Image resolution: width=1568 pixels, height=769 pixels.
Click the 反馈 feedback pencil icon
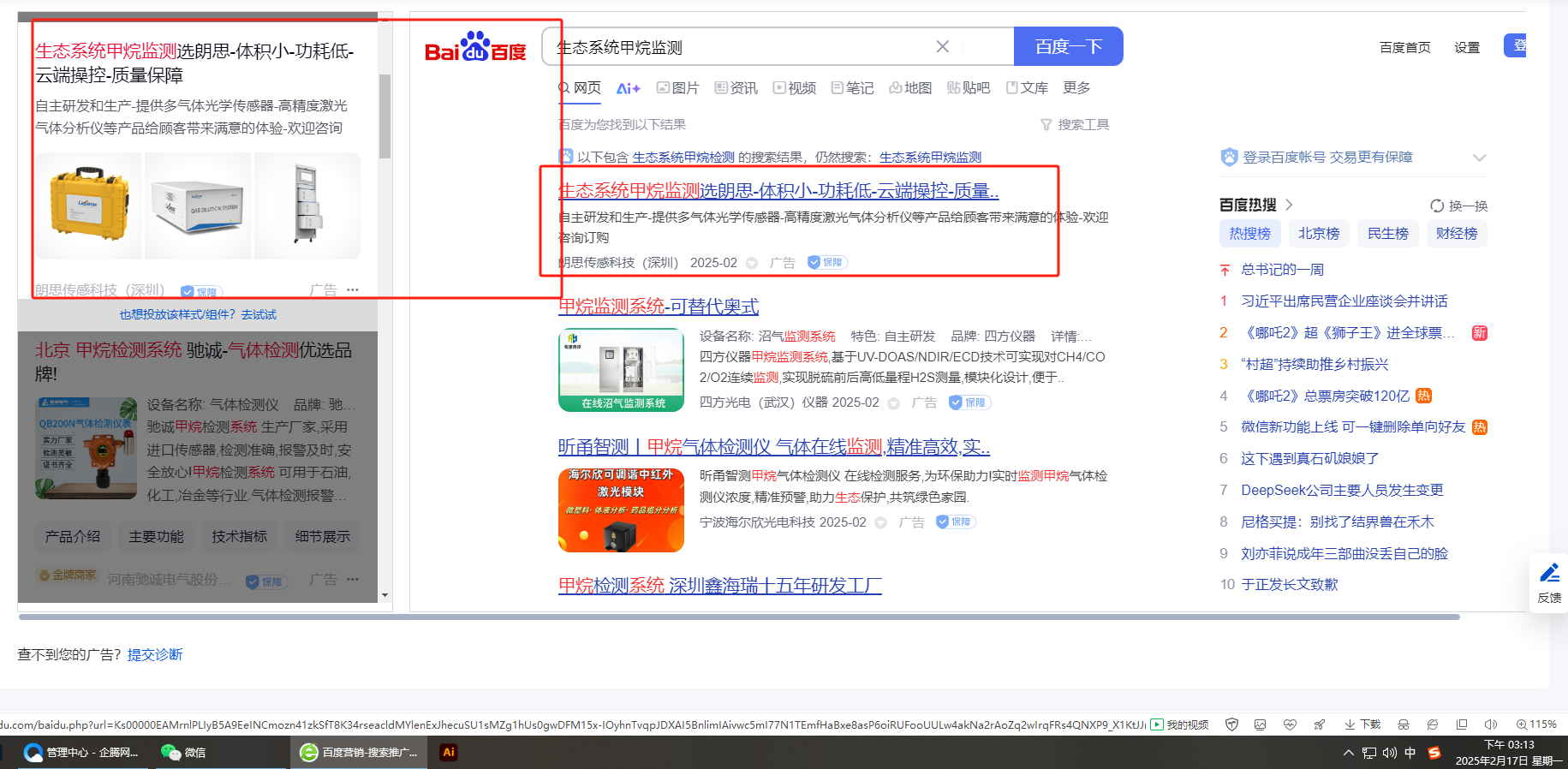point(1549,573)
